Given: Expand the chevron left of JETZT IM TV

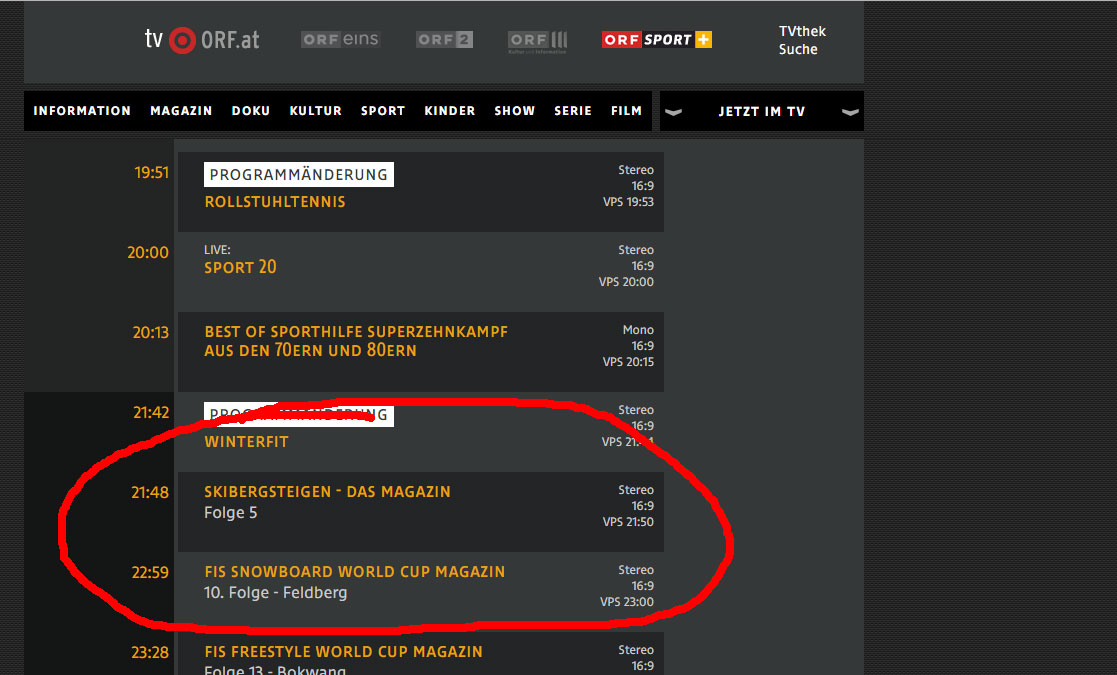Looking at the screenshot, I should [x=673, y=112].
